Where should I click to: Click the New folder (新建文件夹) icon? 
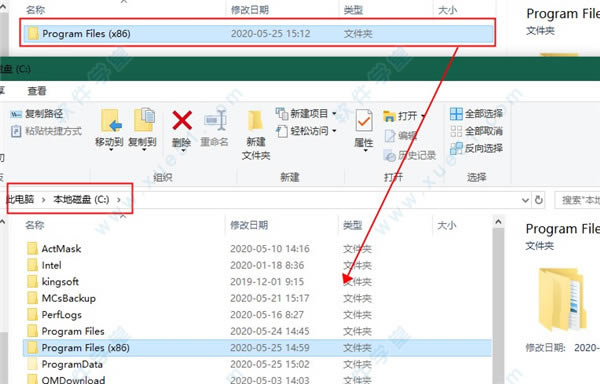(x=255, y=122)
